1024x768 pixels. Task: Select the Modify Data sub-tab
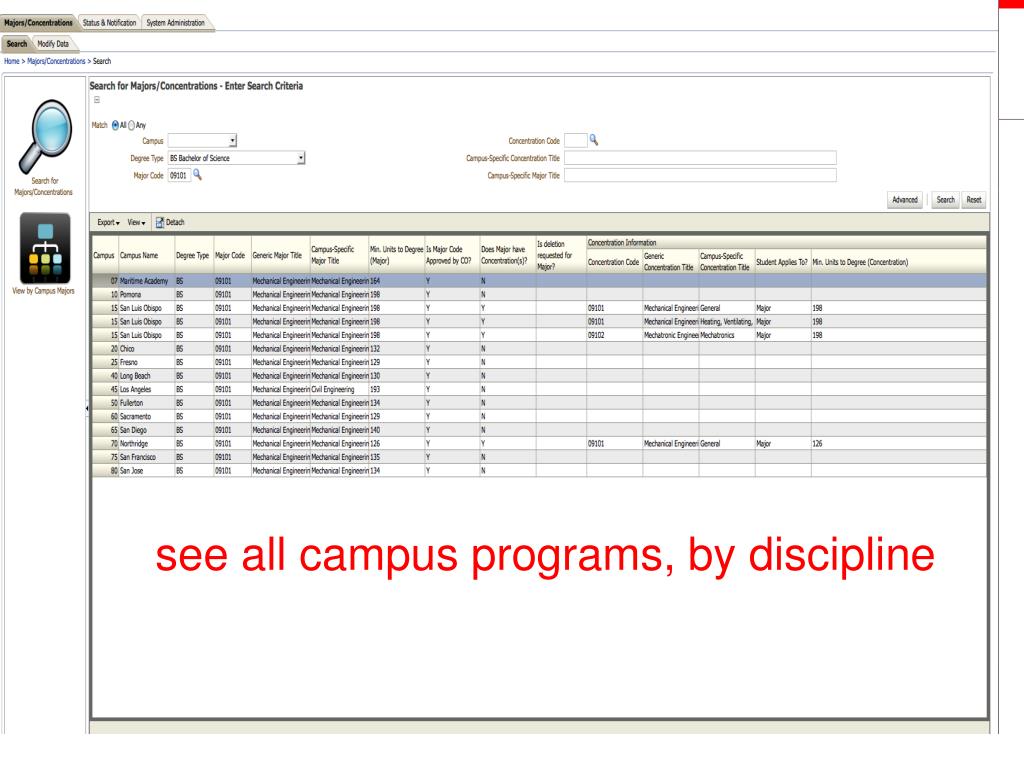(x=53, y=44)
